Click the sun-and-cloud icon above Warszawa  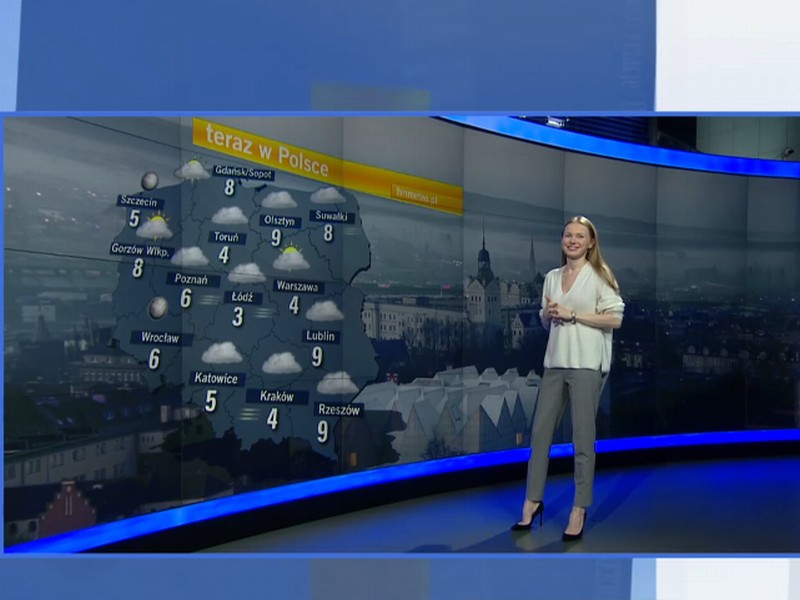[291, 258]
